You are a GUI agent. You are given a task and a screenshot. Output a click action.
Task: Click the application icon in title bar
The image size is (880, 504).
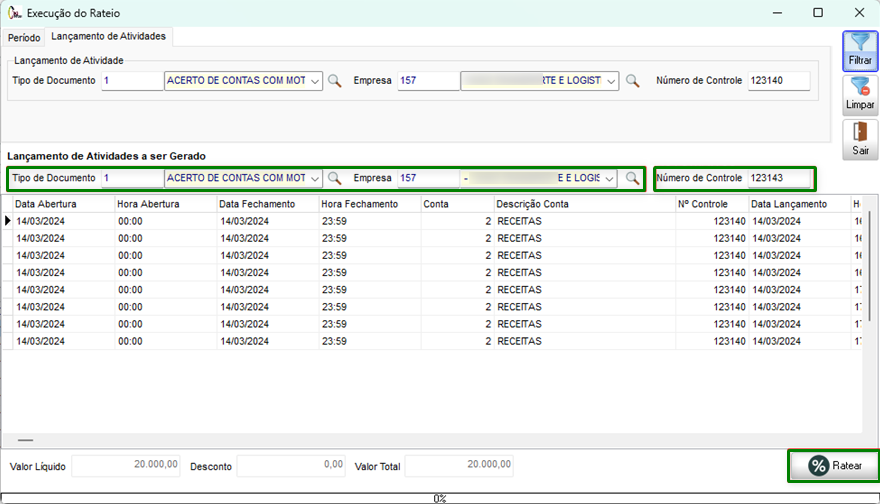[x=15, y=12]
